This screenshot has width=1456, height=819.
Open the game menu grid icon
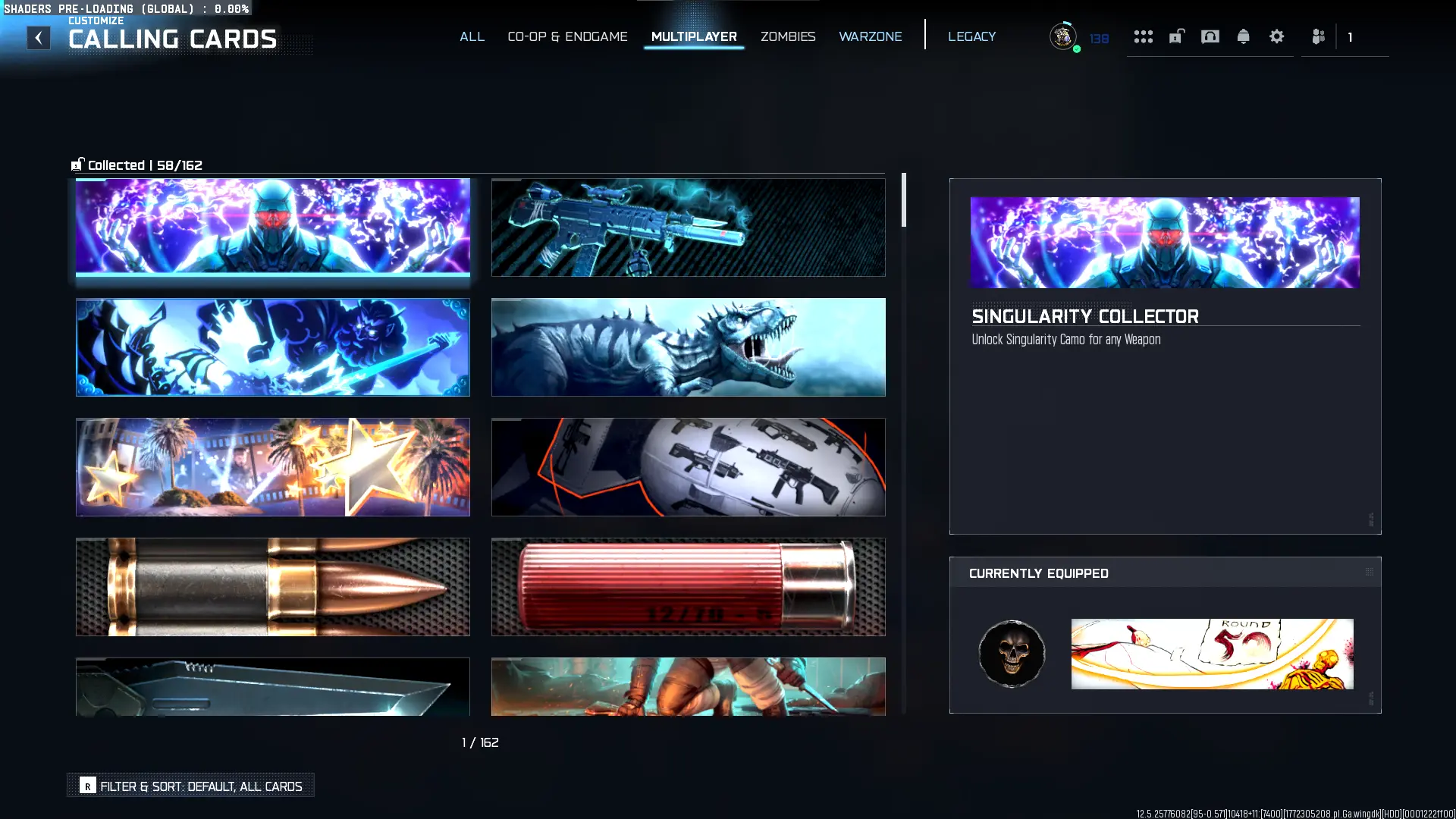tap(1143, 36)
